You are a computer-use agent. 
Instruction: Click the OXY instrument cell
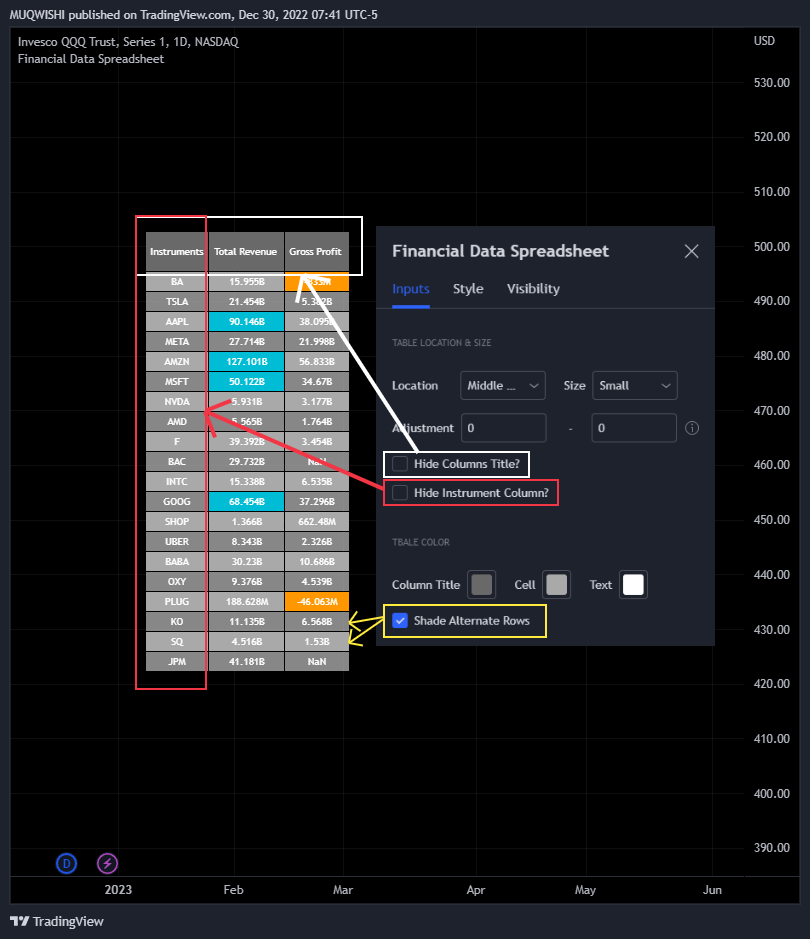pyautogui.click(x=177, y=581)
